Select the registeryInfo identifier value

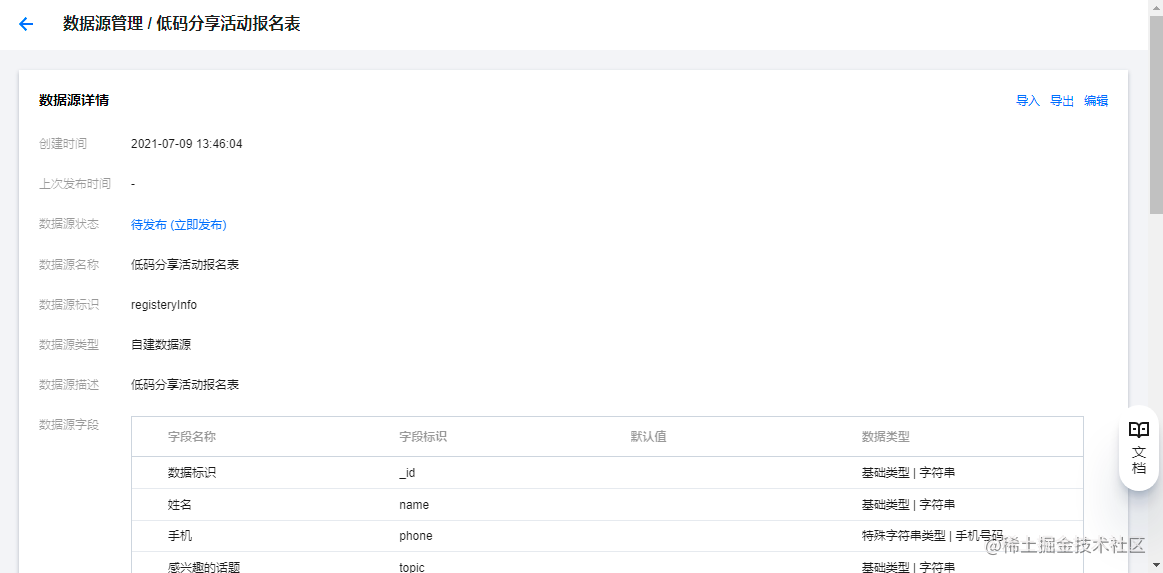coord(164,305)
